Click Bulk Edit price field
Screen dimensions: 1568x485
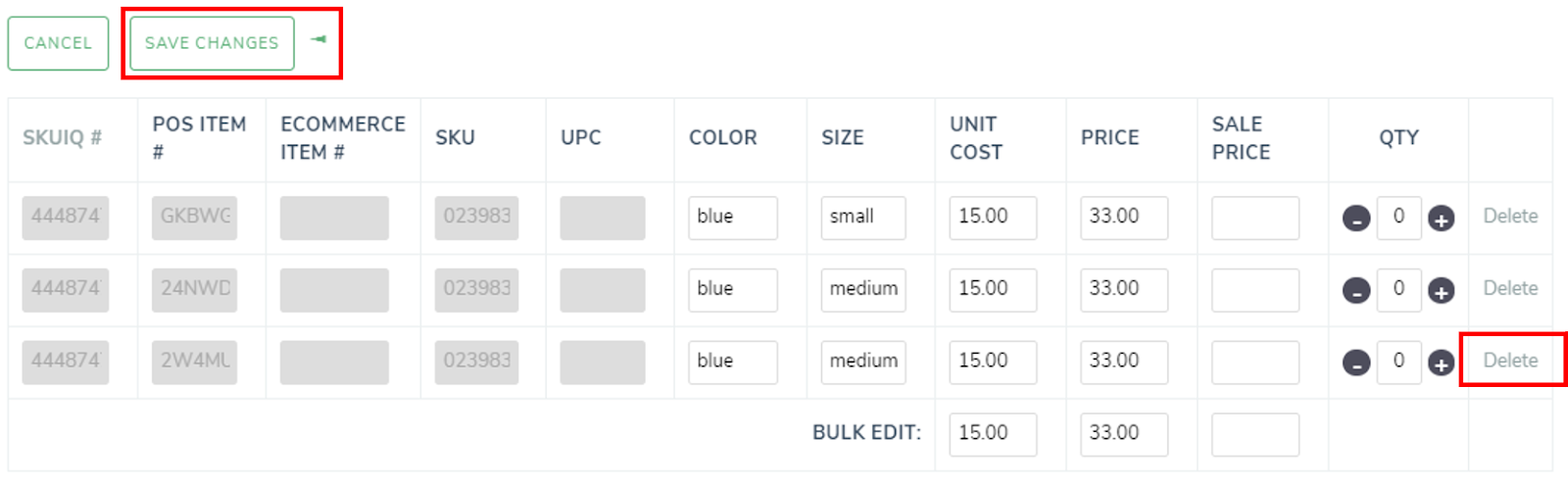[1123, 434]
